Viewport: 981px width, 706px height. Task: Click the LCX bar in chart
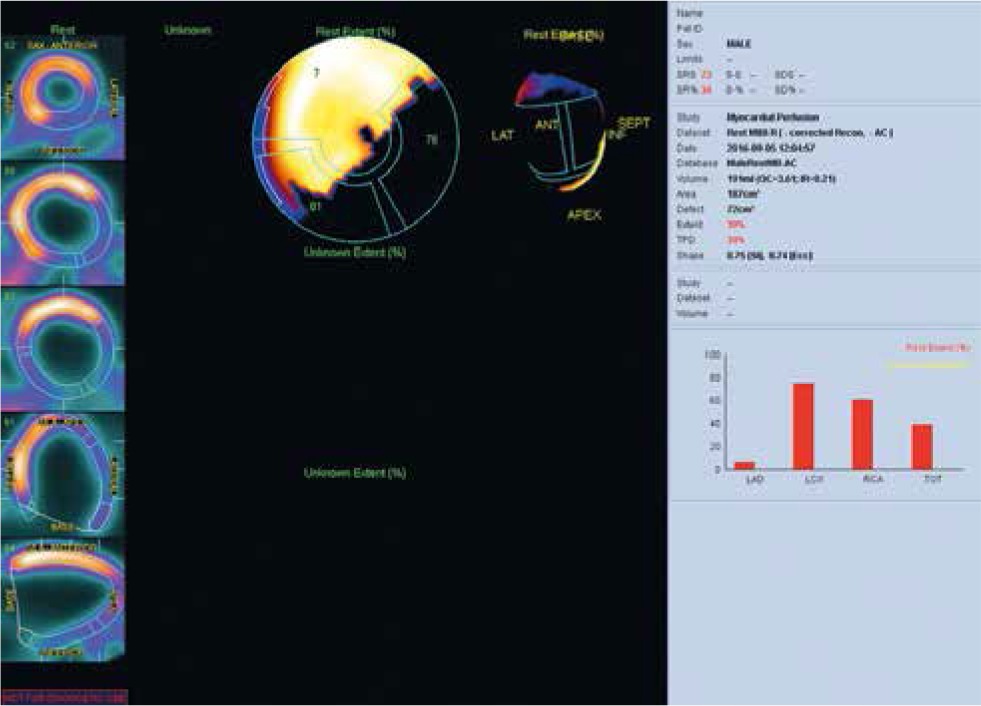802,426
